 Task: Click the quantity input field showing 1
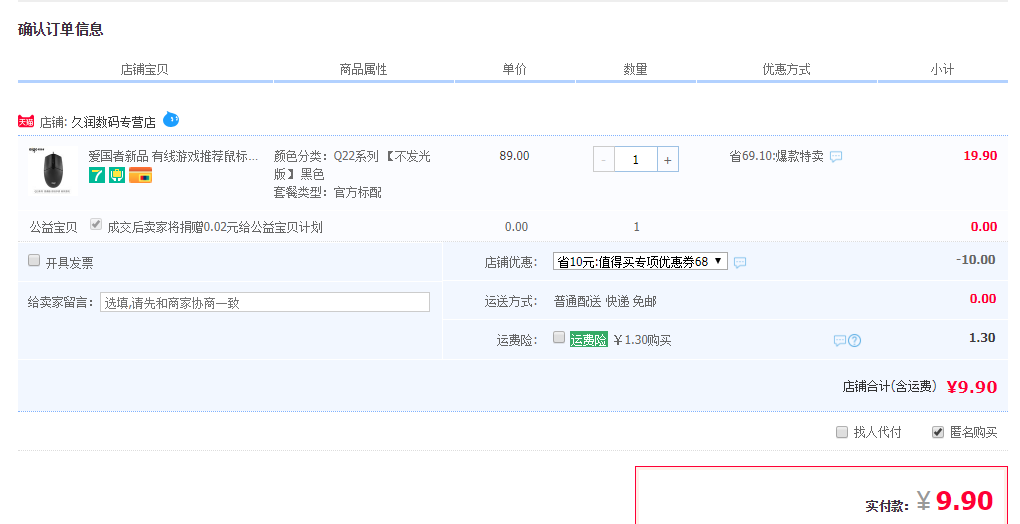point(636,160)
